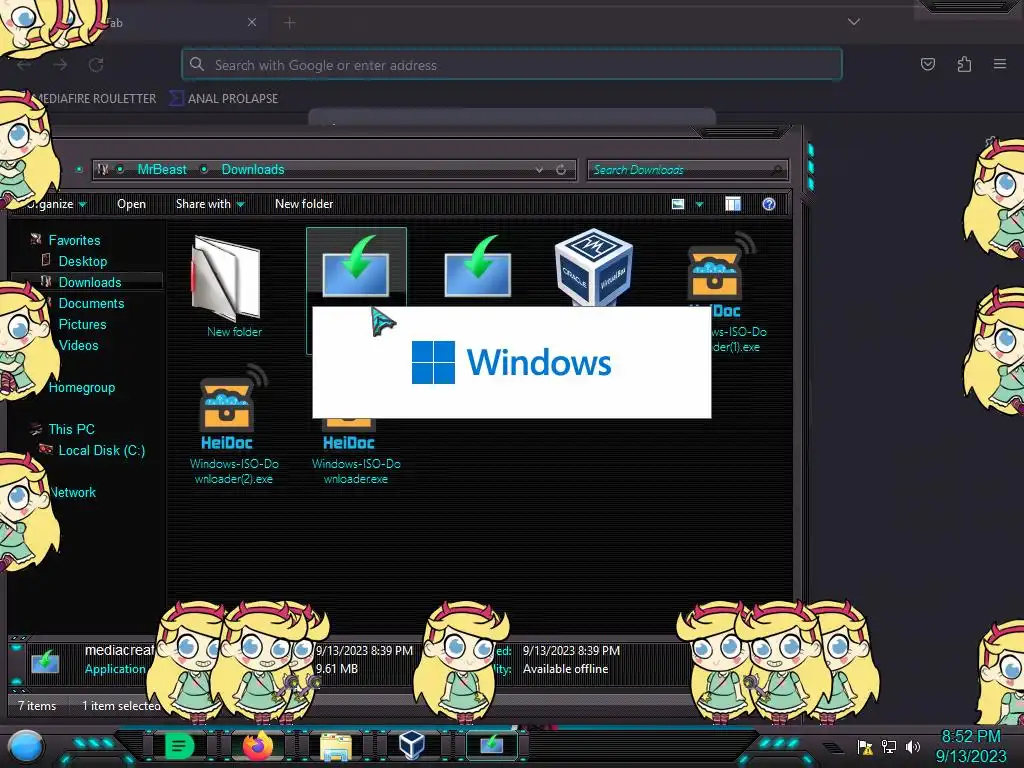1024x768 pixels.
Task: Click MrBeast in Explorer address path
Action: tap(162, 169)
